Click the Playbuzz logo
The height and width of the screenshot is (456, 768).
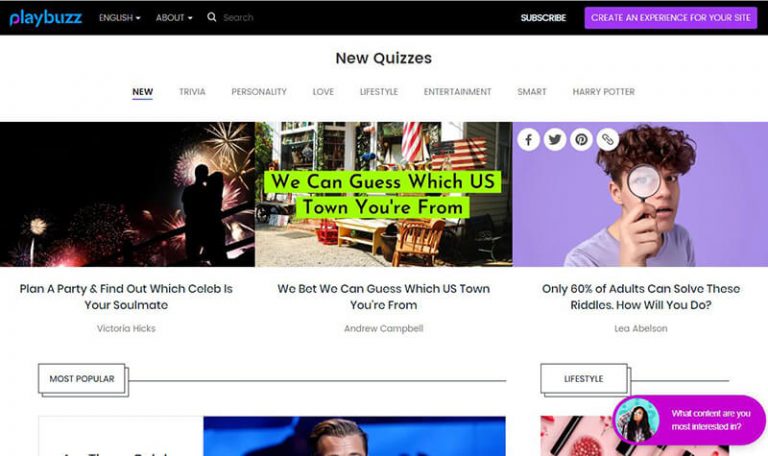pos(46,18)
